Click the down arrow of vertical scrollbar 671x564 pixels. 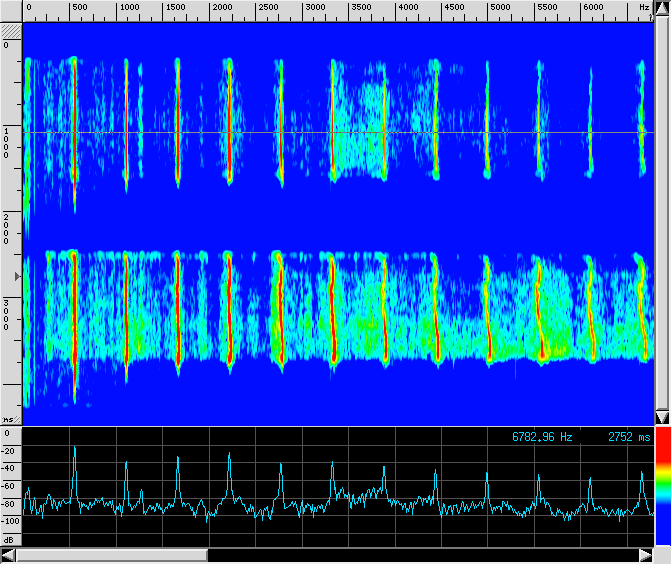tap(661, 416)
